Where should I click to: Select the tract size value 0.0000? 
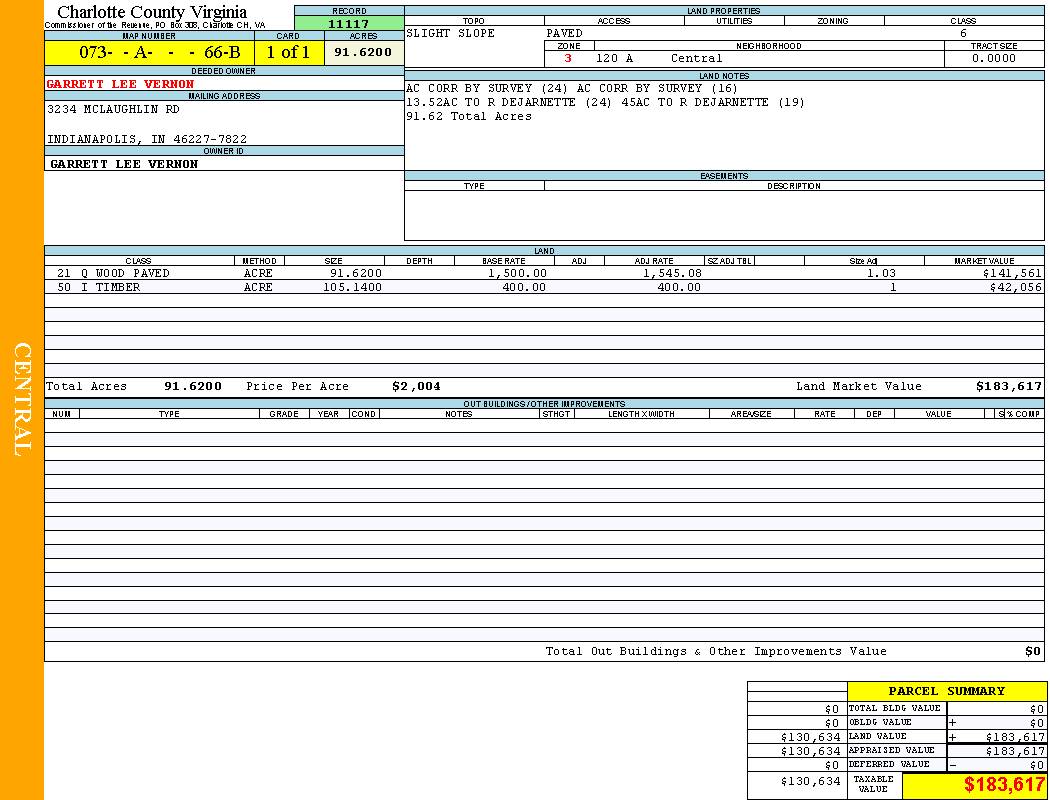coord(993,58)
